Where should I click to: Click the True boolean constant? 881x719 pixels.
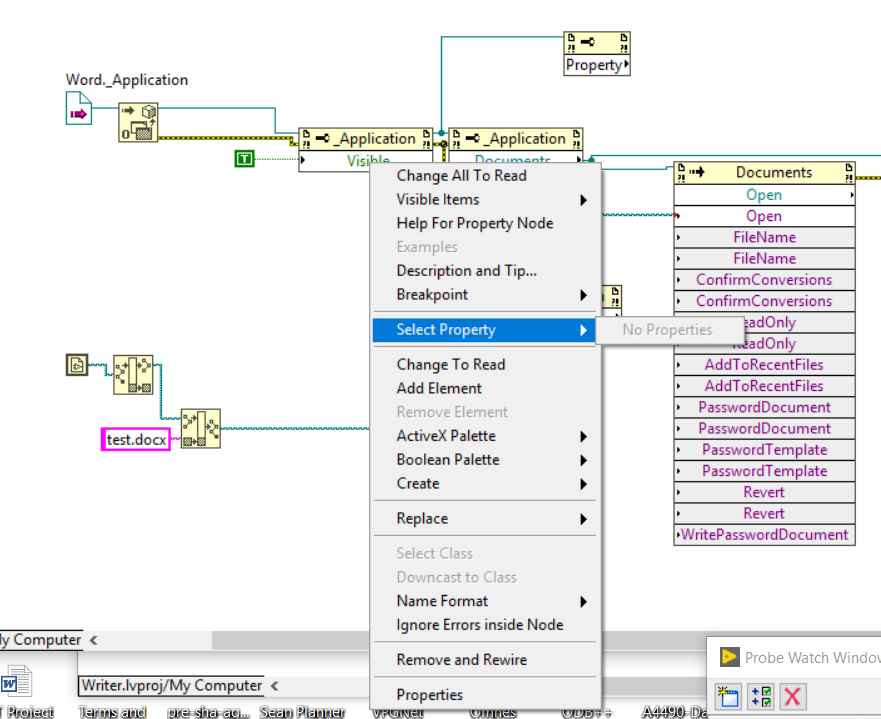click(x=244, y=159)
